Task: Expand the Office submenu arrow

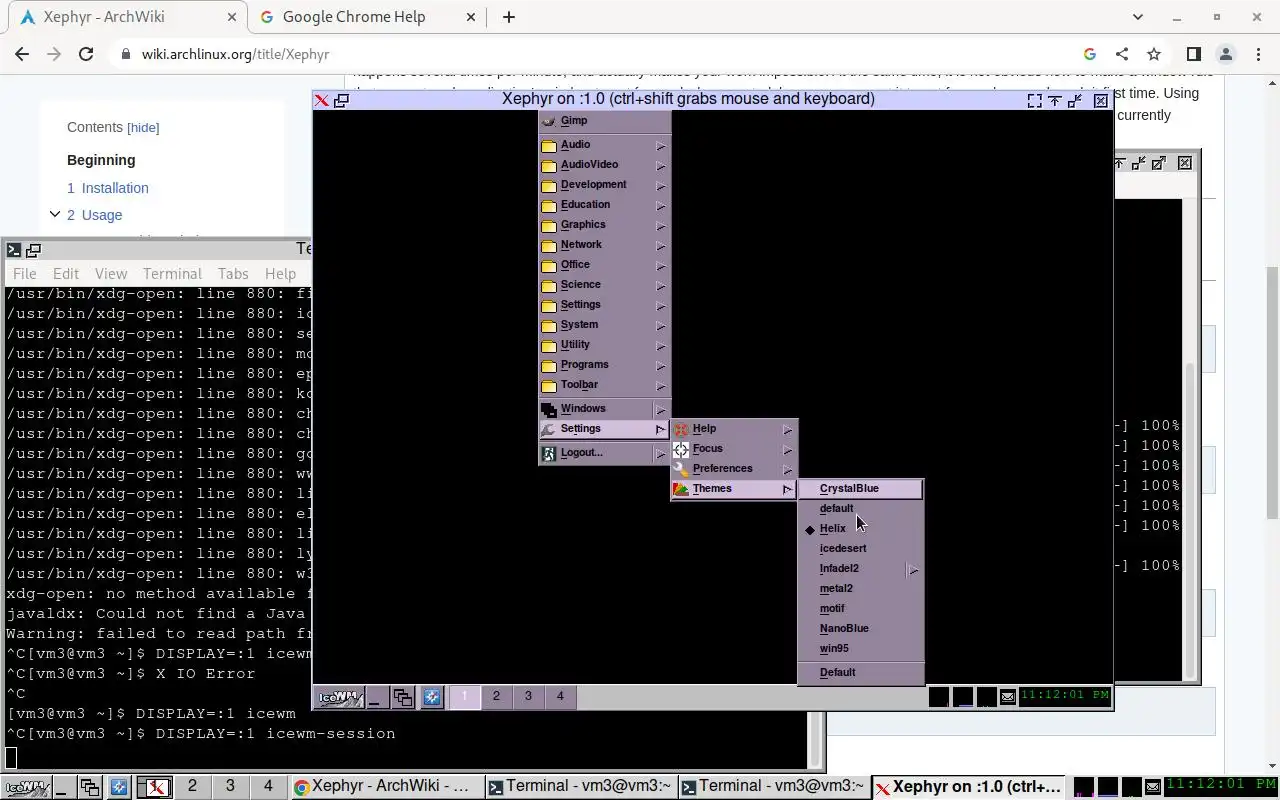Action: 660,266
